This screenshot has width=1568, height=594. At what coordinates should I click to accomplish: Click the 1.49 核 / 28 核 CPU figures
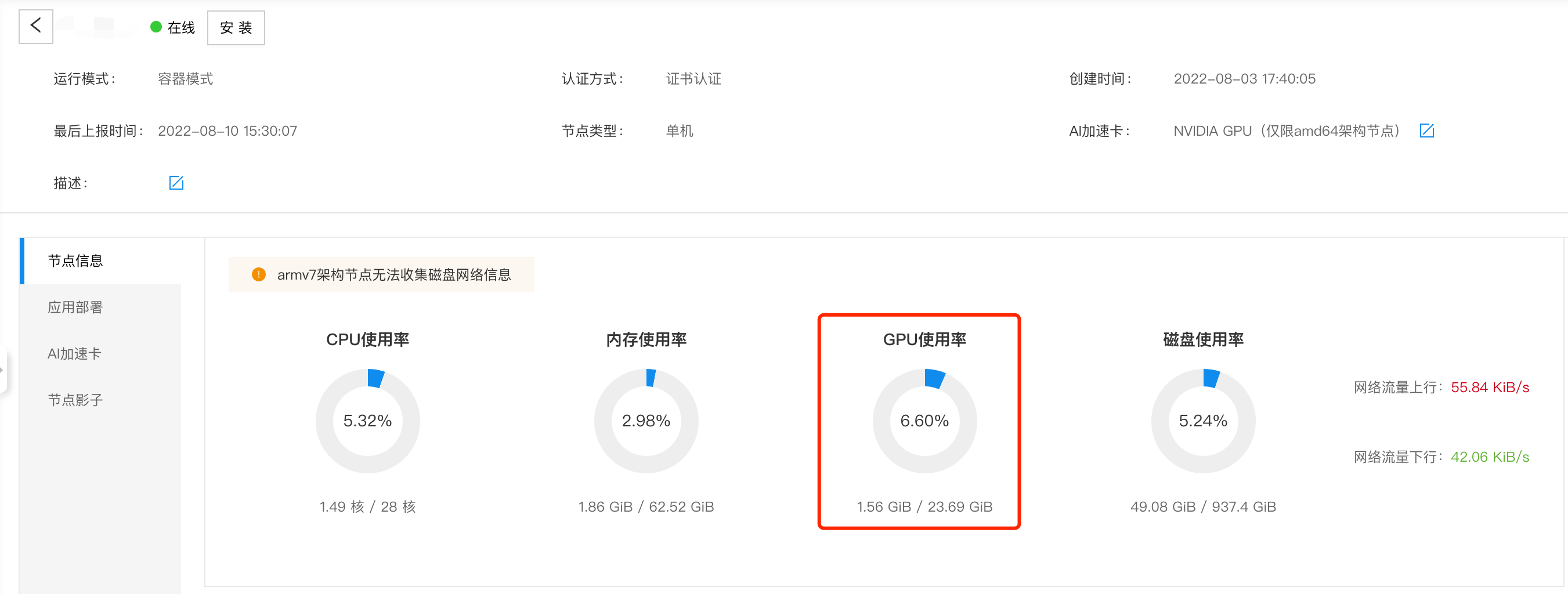pos(368,506)
